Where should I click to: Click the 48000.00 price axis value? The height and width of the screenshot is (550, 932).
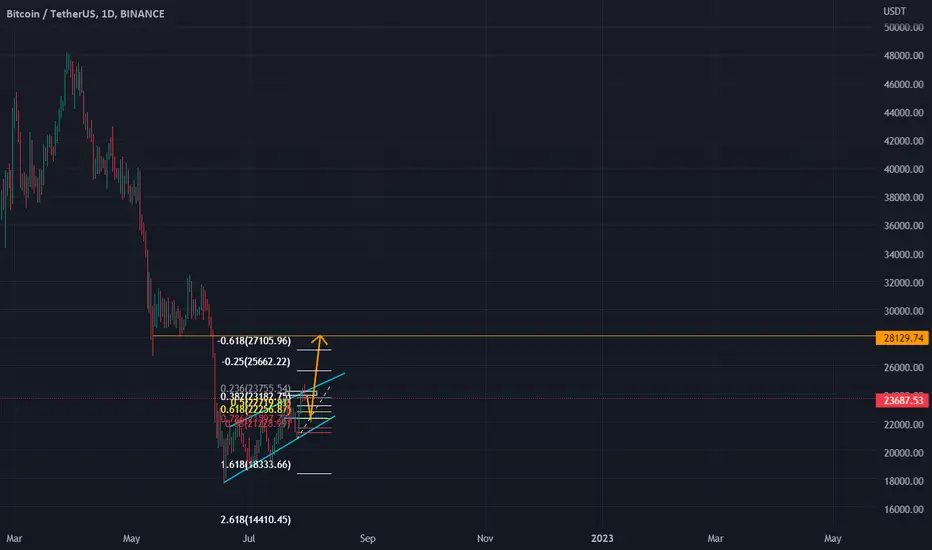point(903,56)
